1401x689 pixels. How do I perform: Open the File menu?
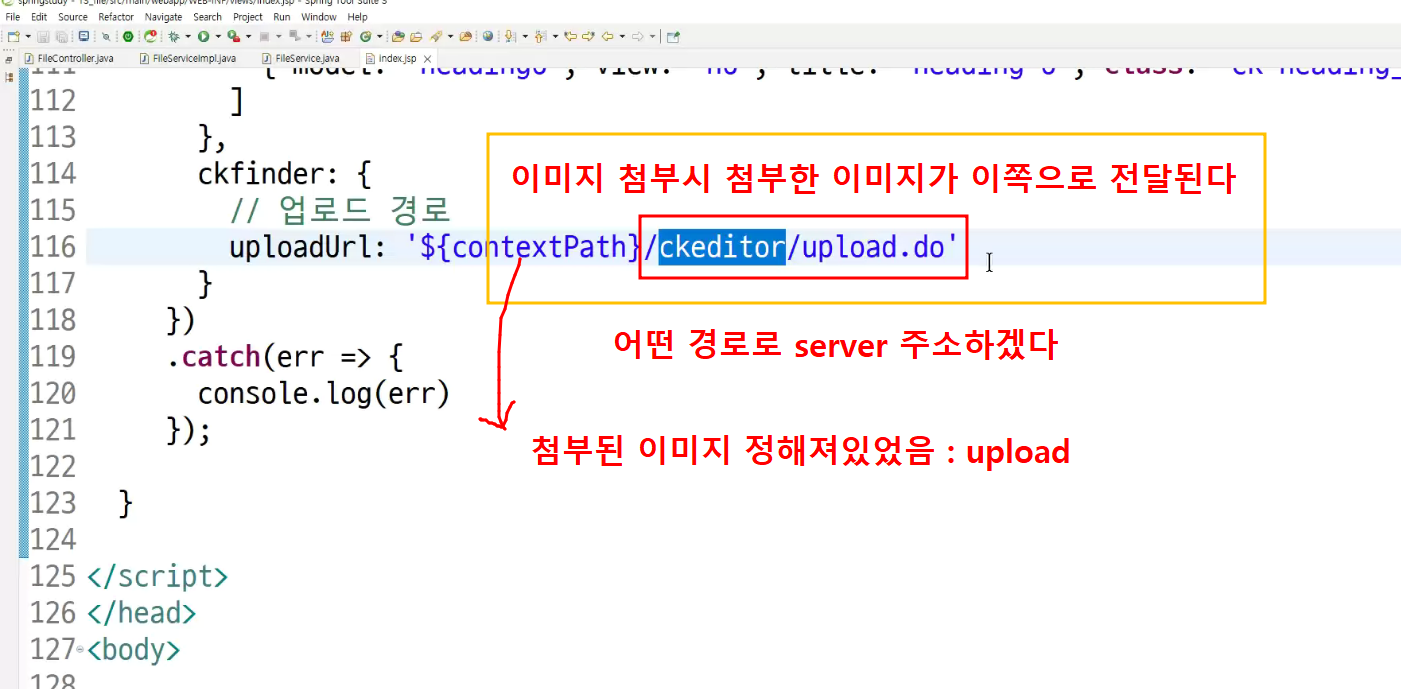point(13,17)
